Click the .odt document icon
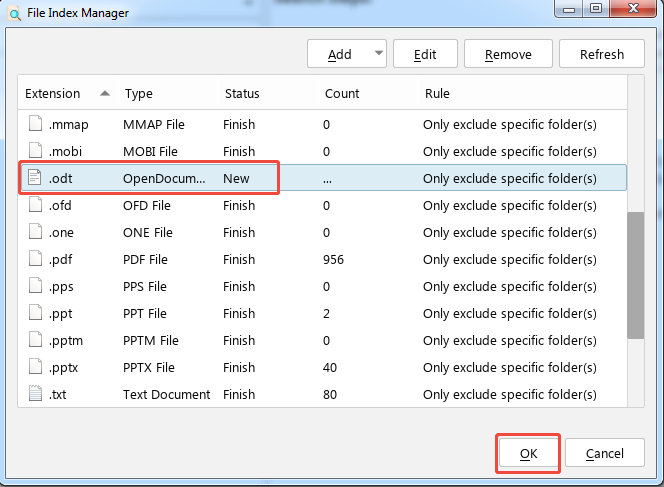This screenshot has width=664, height=487. click(x=36, y=178)
